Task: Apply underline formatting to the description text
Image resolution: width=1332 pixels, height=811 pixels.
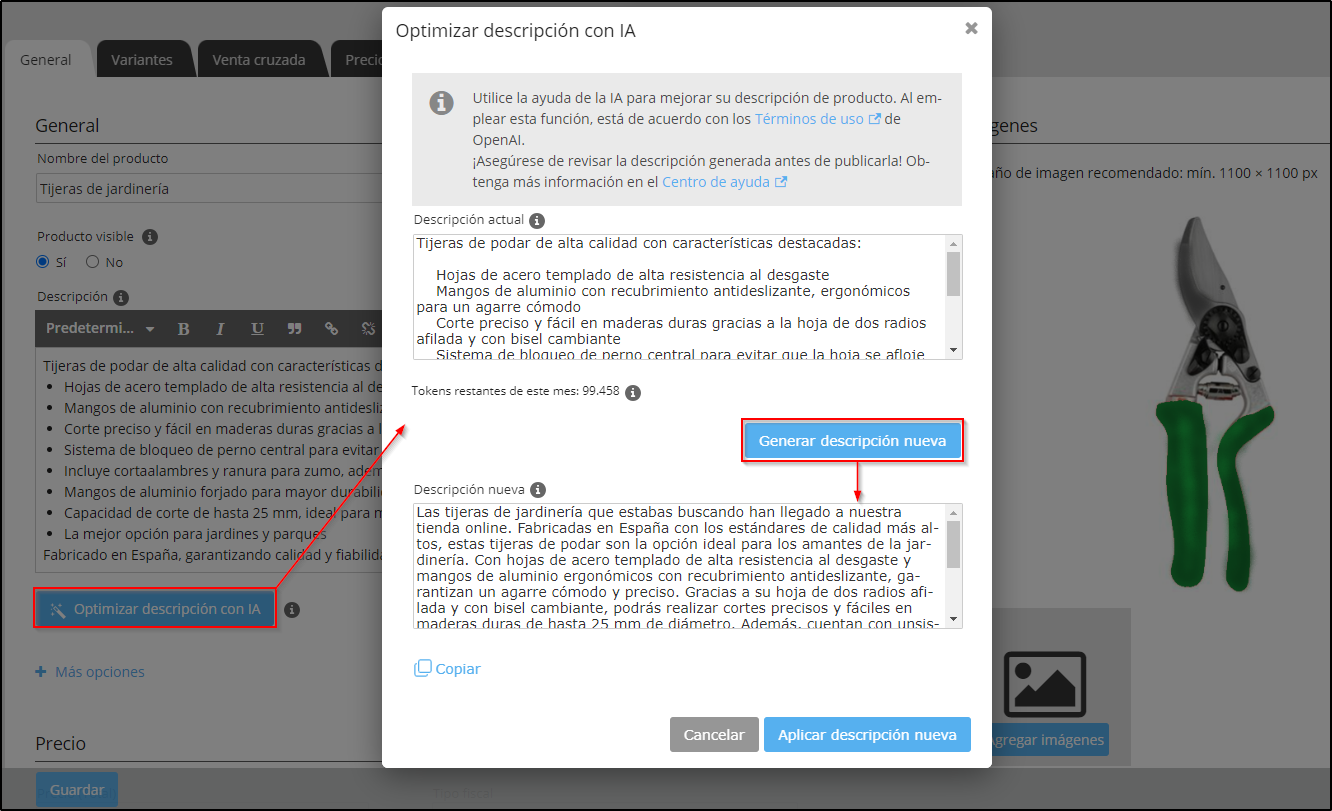Action: pos(257,328)
